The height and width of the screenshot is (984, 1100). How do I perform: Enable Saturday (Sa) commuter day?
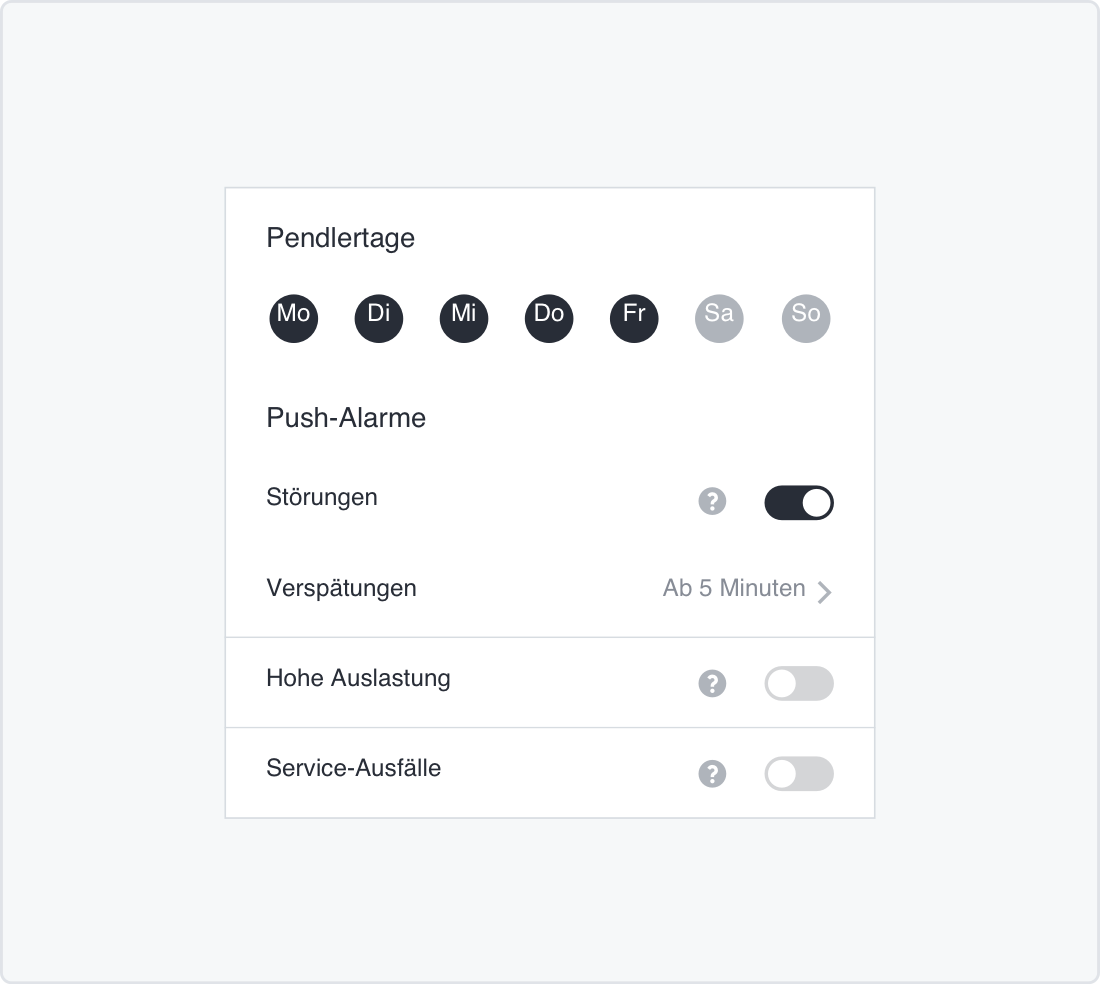pyautogui.click(x=719, y=319)
